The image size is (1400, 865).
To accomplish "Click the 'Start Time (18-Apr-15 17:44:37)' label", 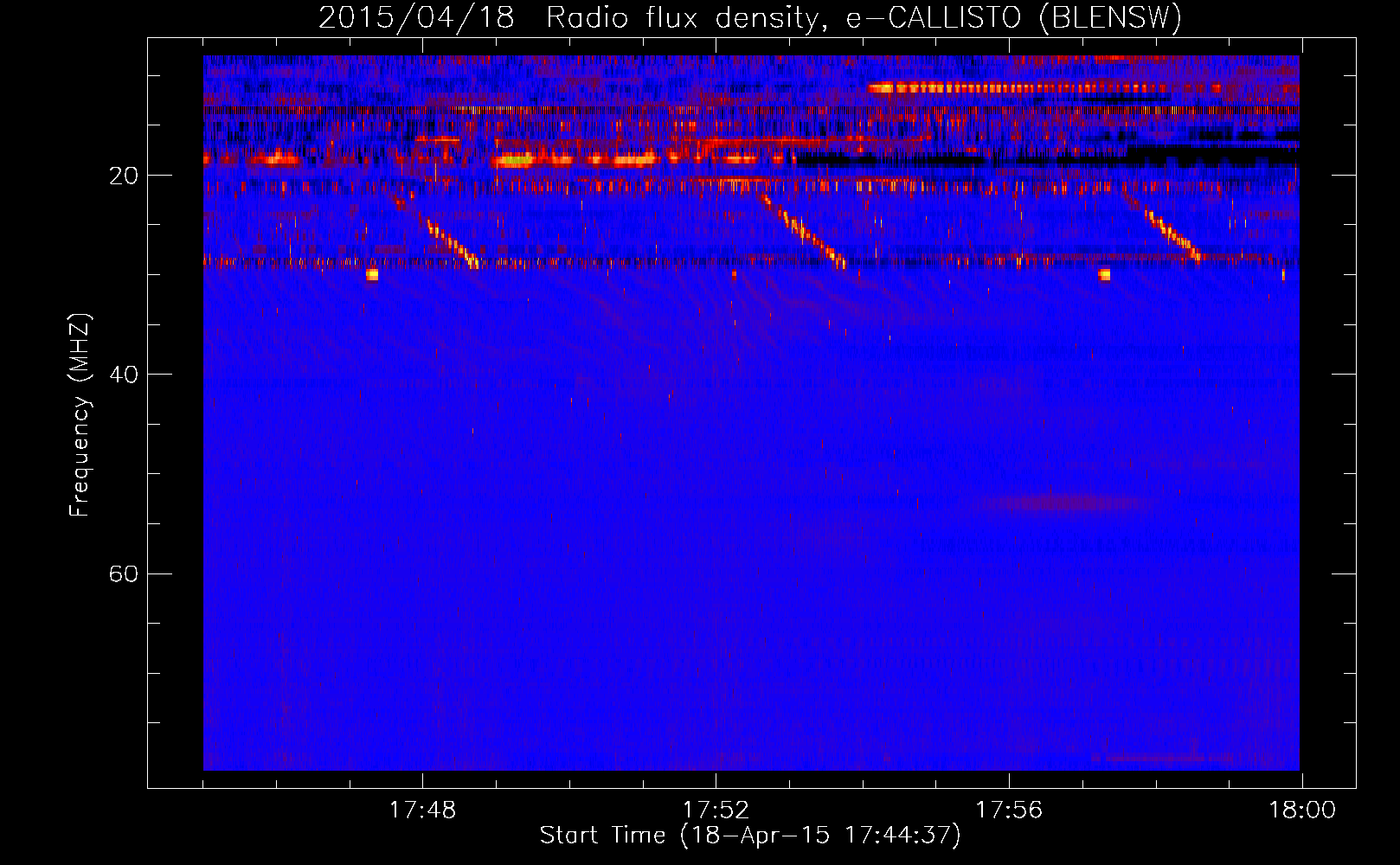I will (750, 836).
